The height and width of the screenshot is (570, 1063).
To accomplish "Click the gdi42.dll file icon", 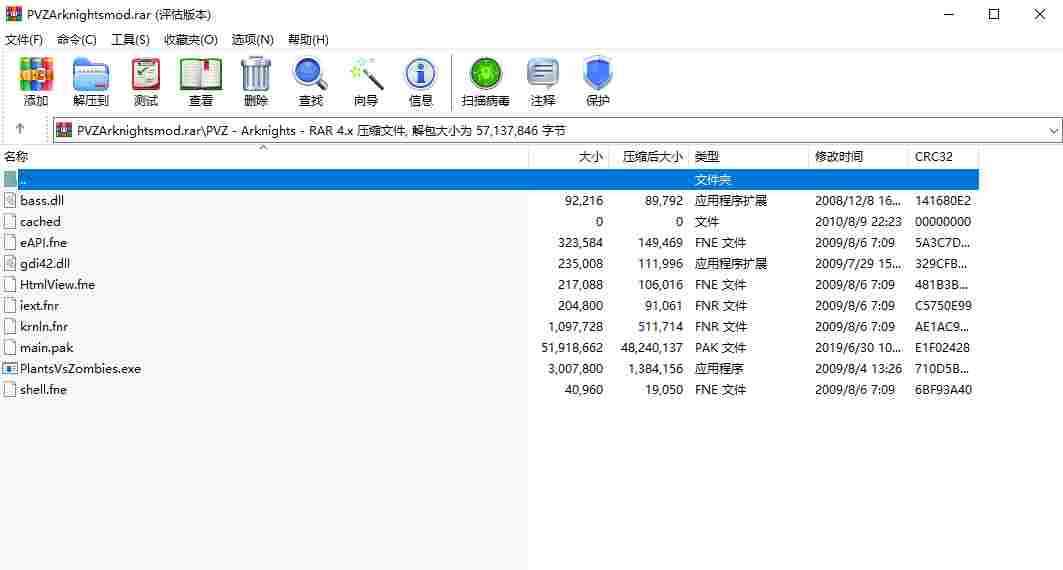I will [9, 263].
